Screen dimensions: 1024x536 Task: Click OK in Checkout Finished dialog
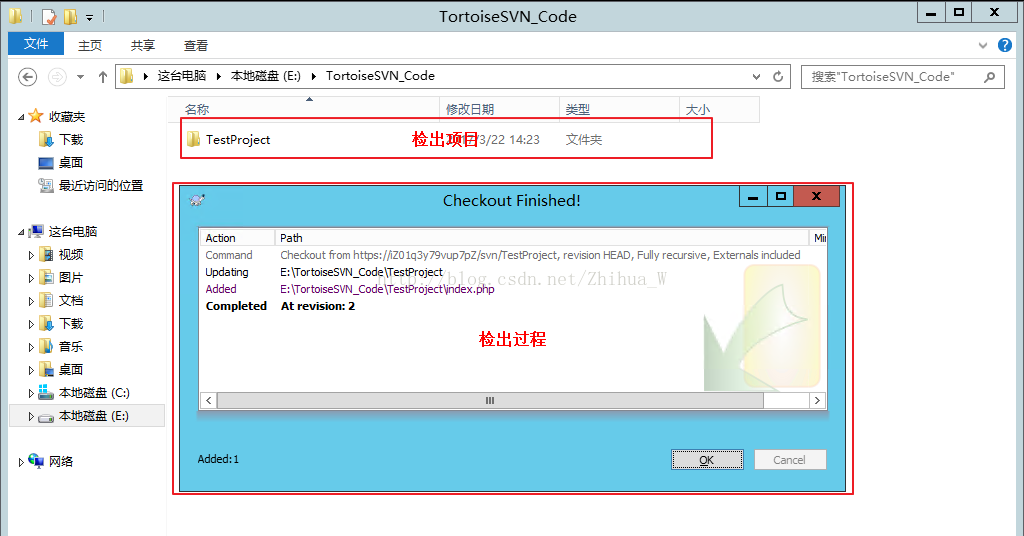click(707, 460)
